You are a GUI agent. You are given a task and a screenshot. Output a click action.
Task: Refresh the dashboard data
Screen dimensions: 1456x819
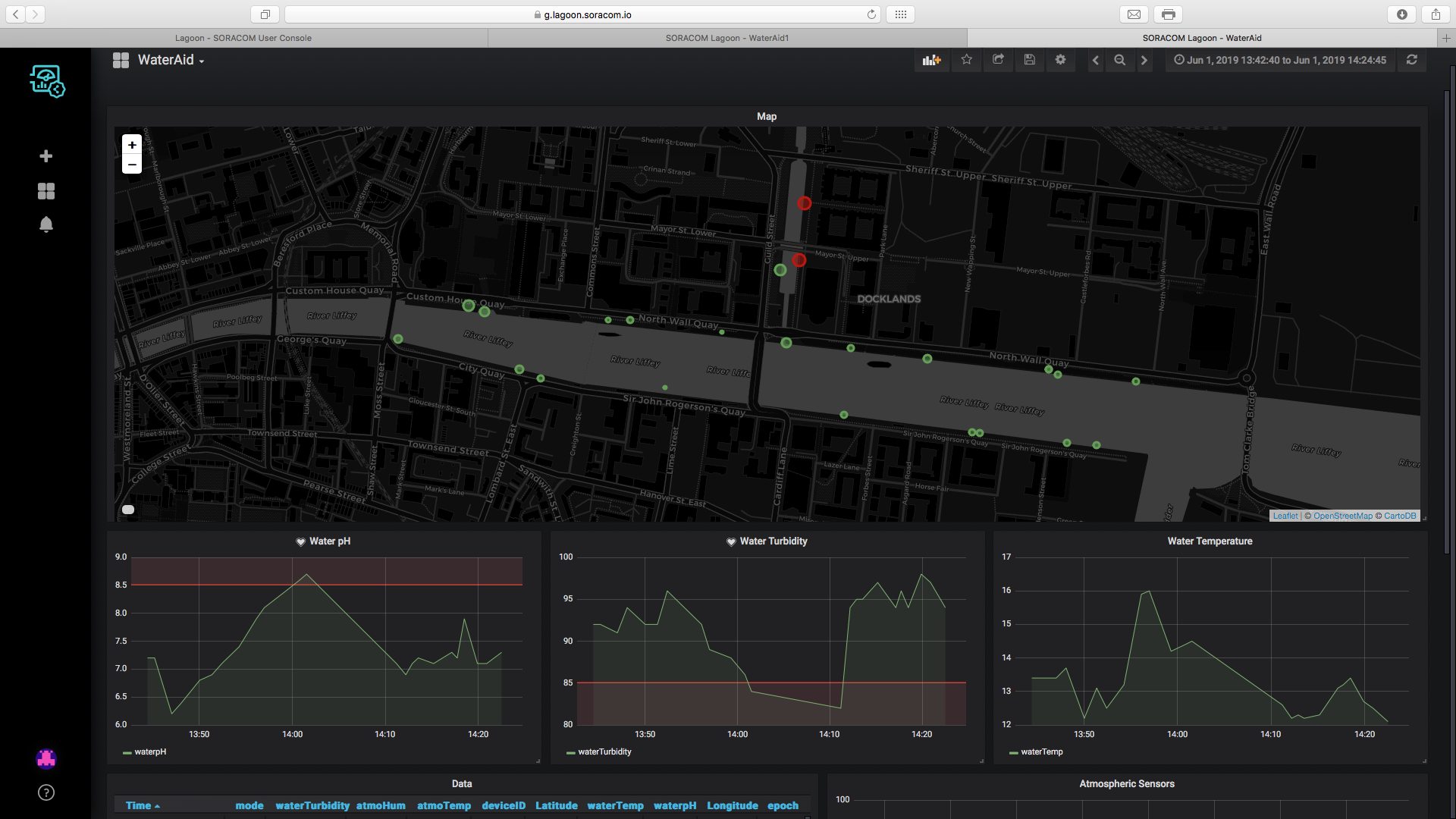[1411, 60]
